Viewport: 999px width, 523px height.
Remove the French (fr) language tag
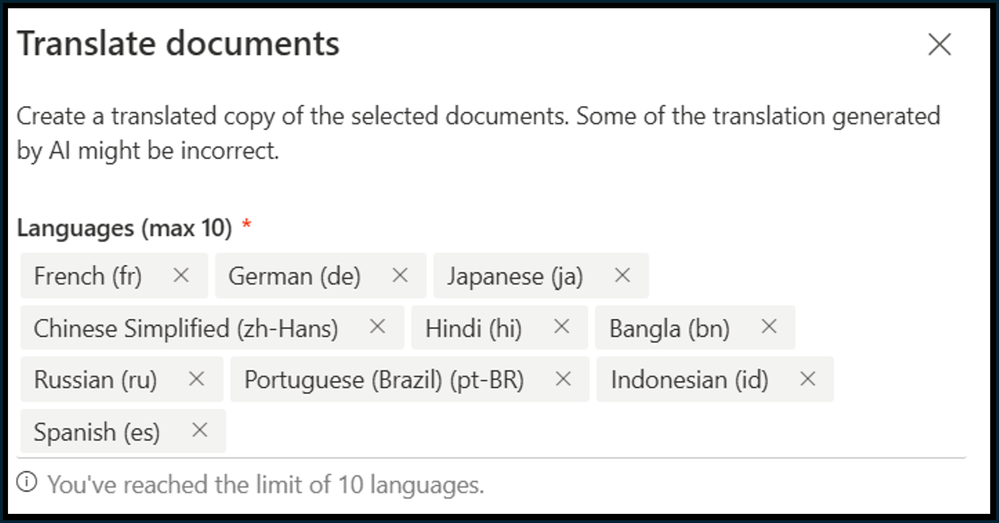(x=181, y=275)
